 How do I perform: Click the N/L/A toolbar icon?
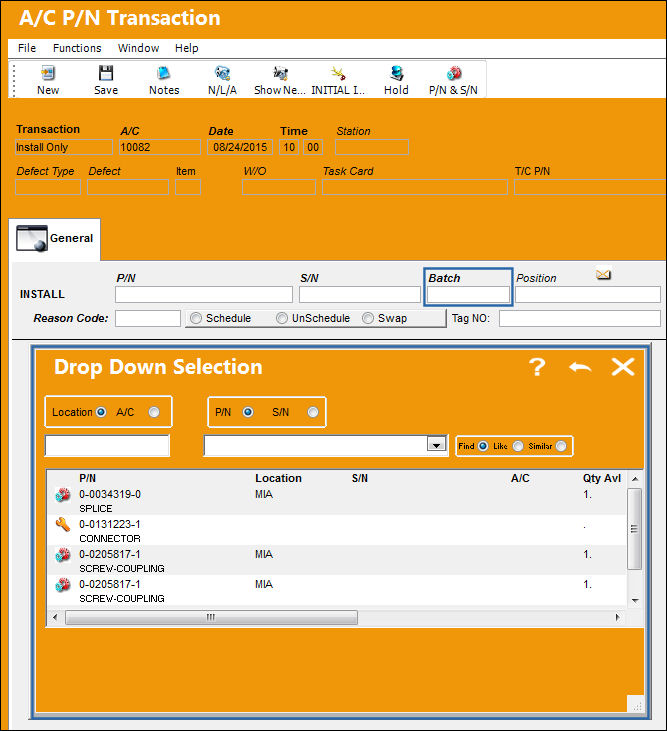point(222,74)
